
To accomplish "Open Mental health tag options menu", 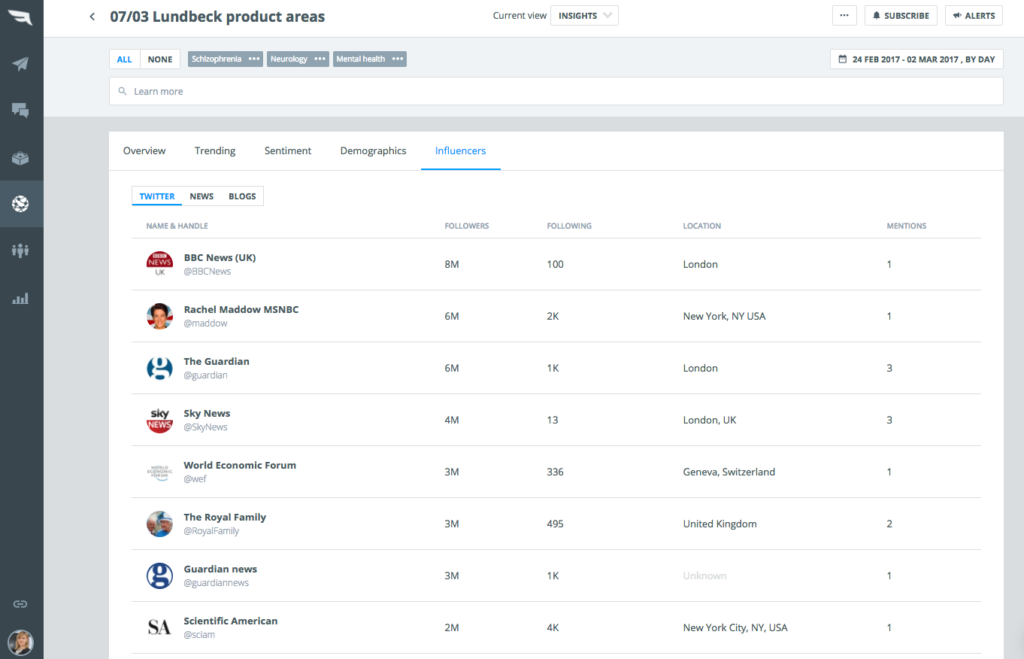I will 398,59.
